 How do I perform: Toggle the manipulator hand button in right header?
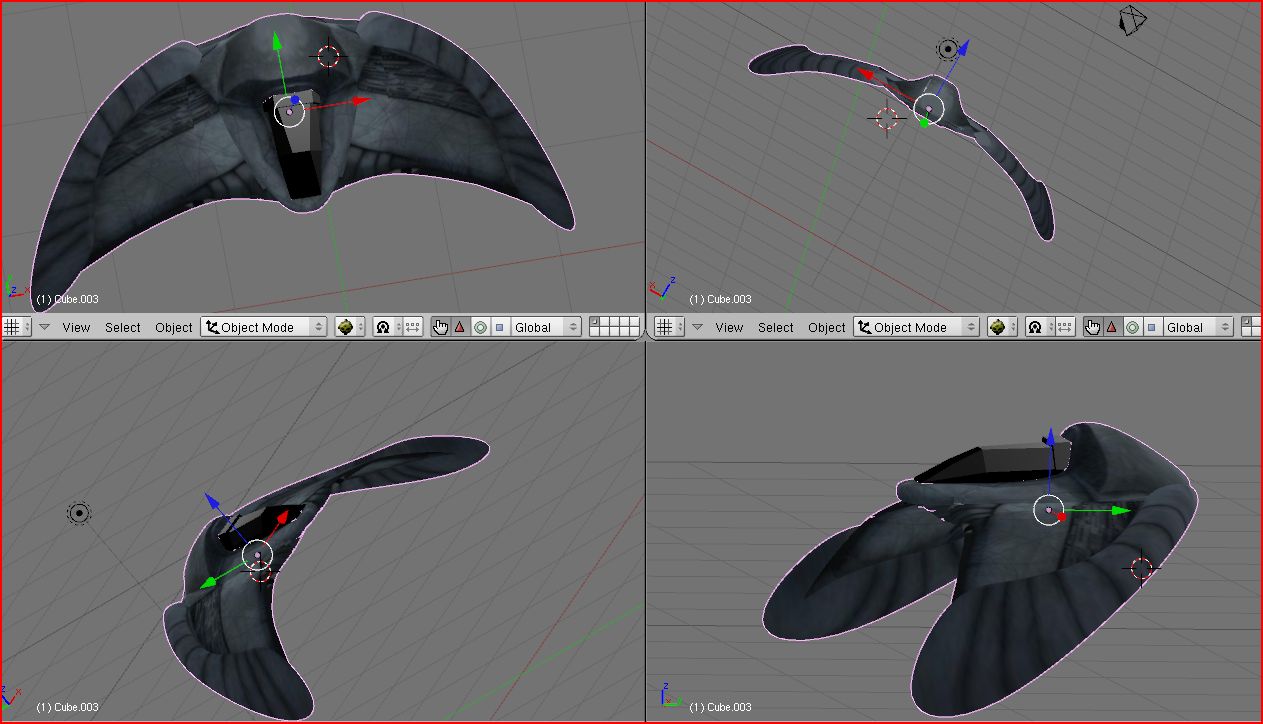(x=1093, y=327)
